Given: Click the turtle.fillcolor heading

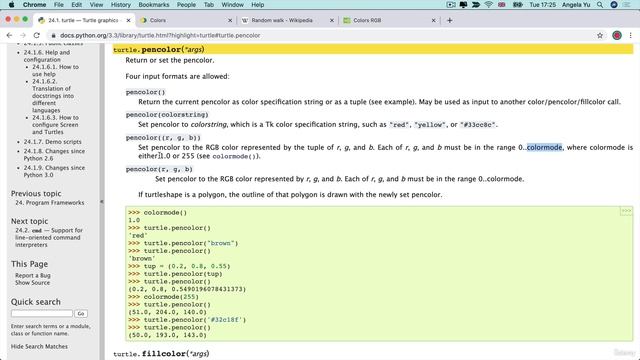Looking at the screenshot, I should pos(161,353).
